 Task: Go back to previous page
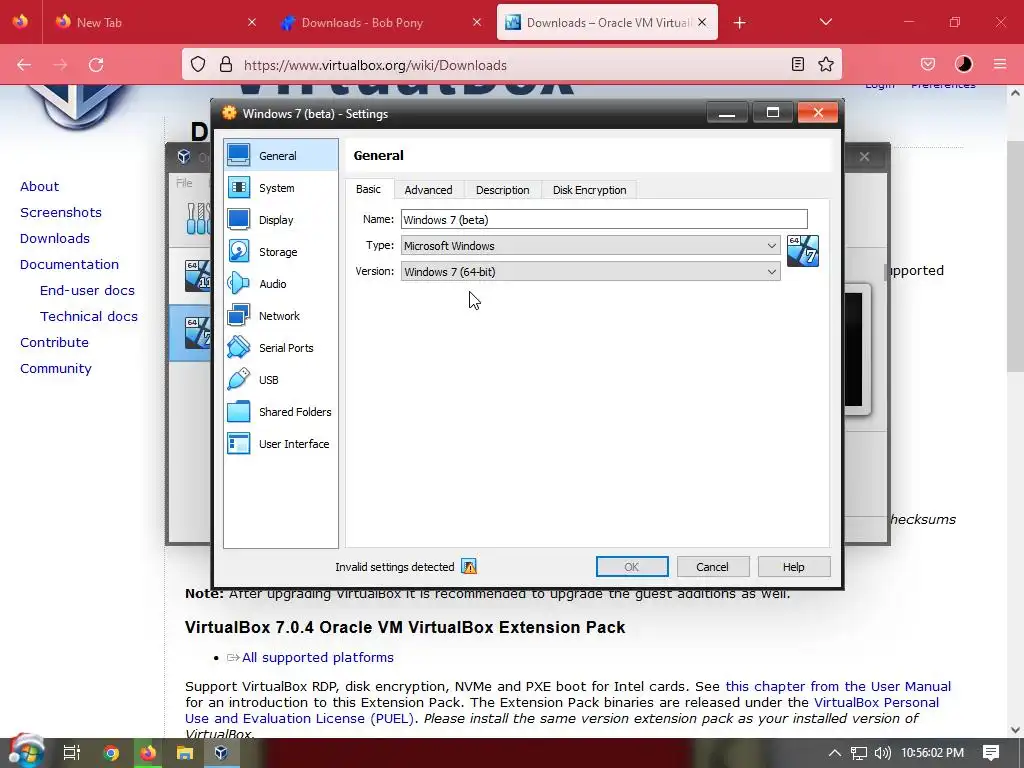[24, 64]
